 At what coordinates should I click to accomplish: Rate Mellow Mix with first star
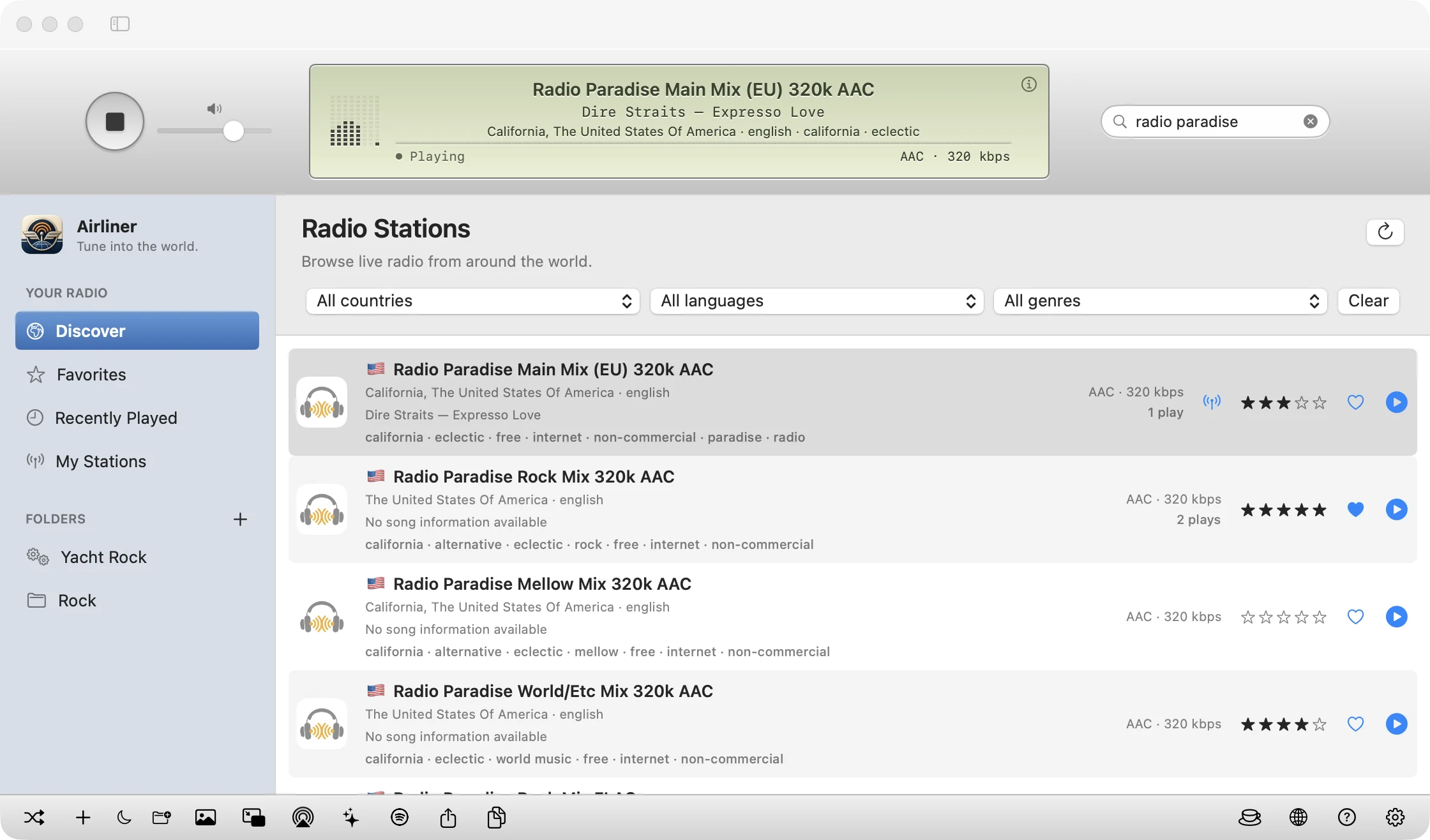[x=1247, y=617]
